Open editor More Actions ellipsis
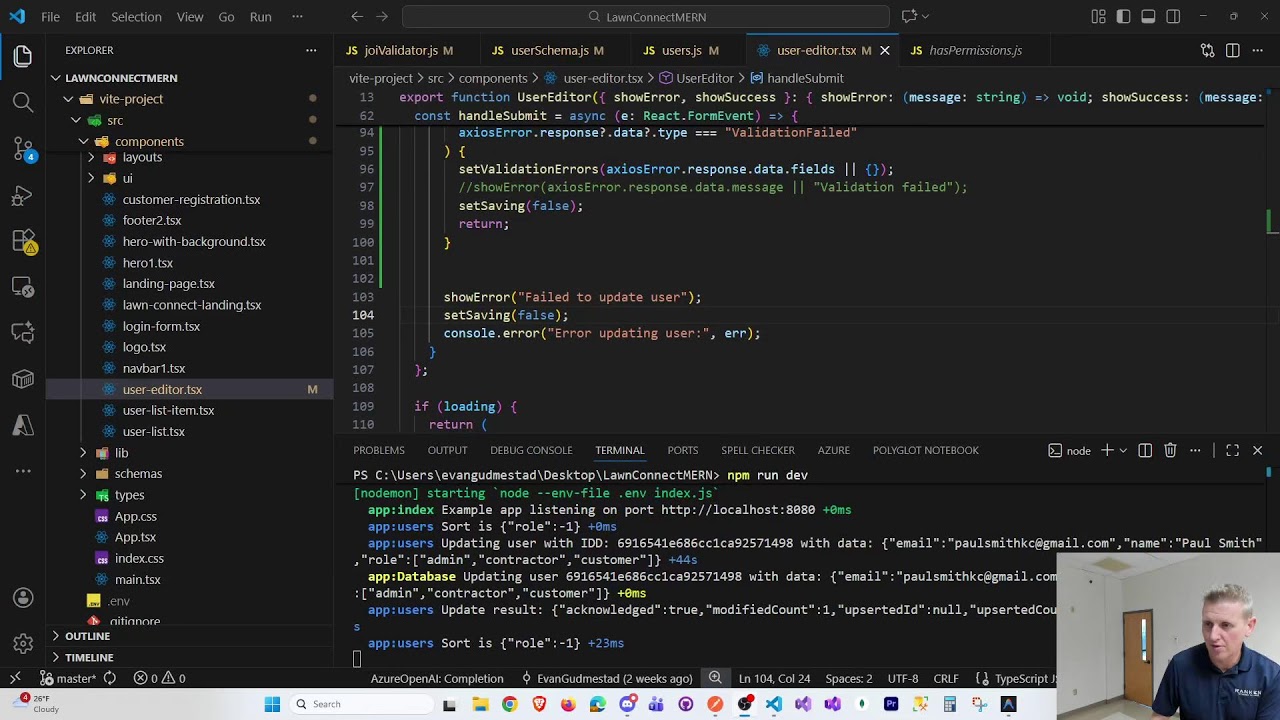The image size is (1280, 720). [1257, 50]
